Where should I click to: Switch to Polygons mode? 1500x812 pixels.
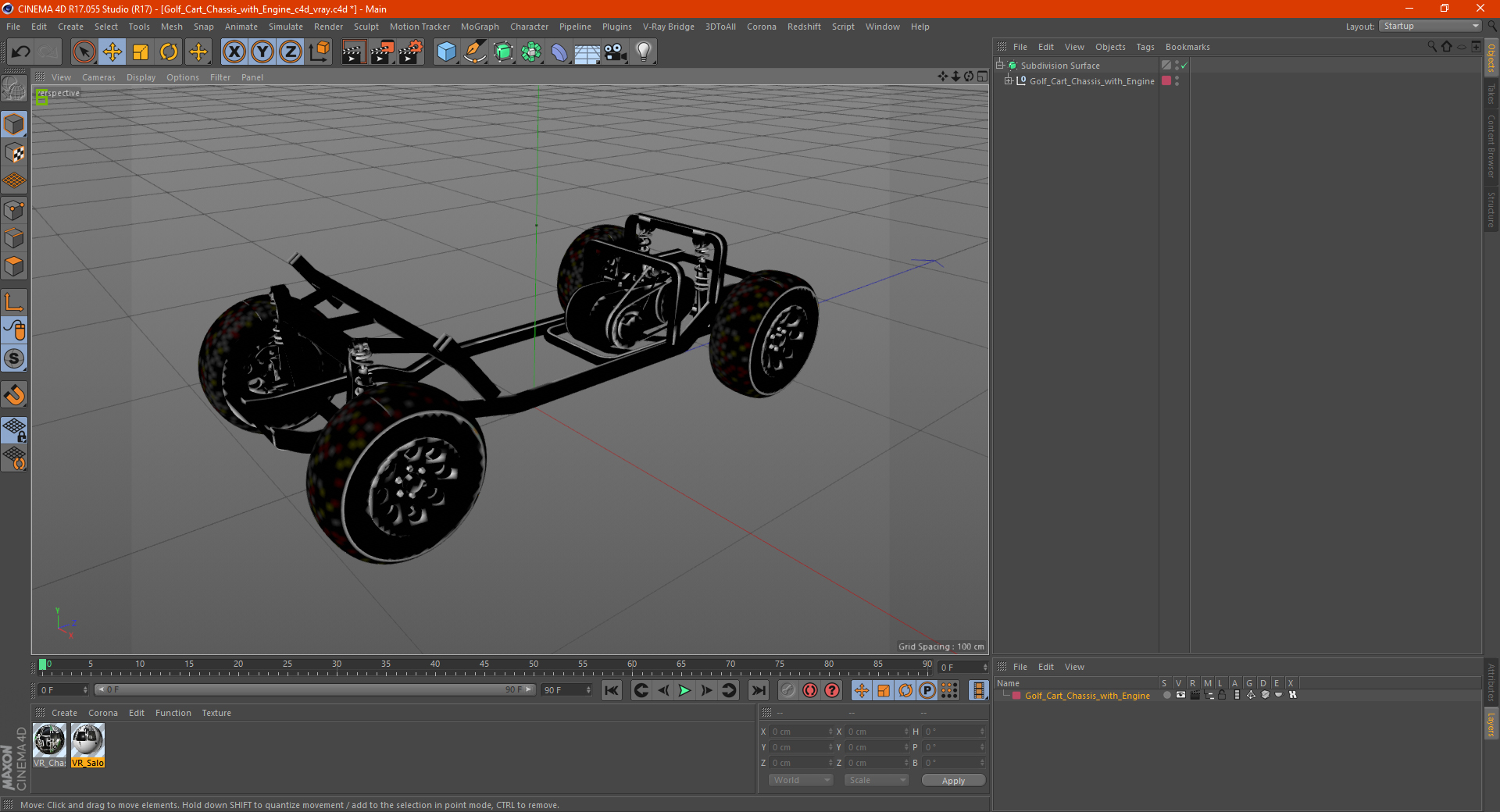[x=14, y=266]
